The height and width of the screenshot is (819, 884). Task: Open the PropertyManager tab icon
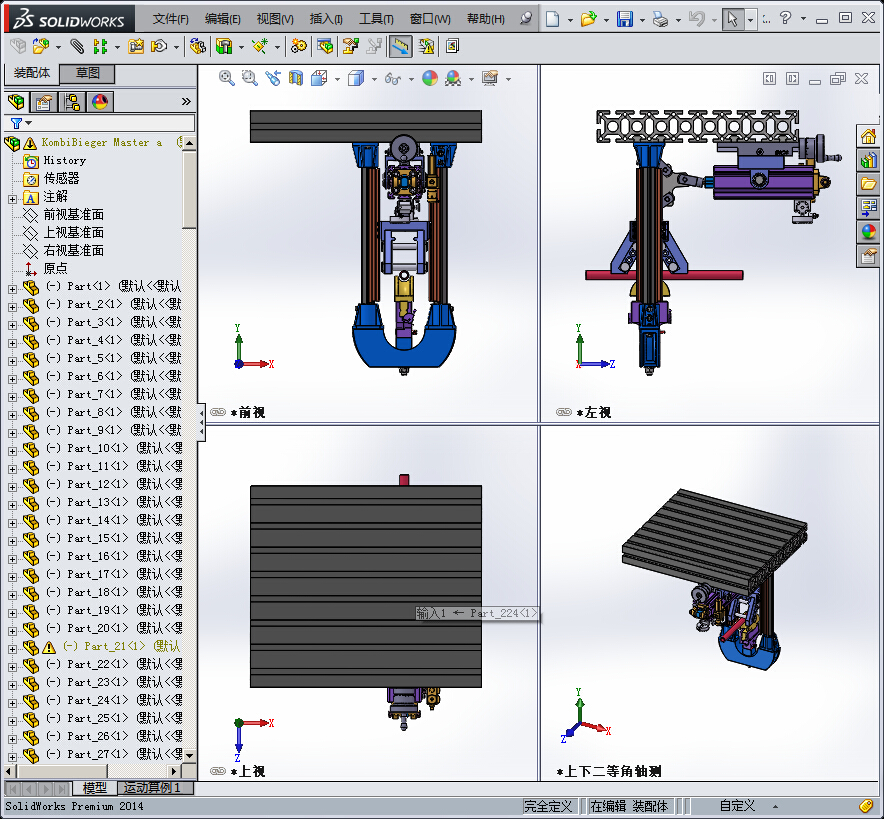pos(44,101)
